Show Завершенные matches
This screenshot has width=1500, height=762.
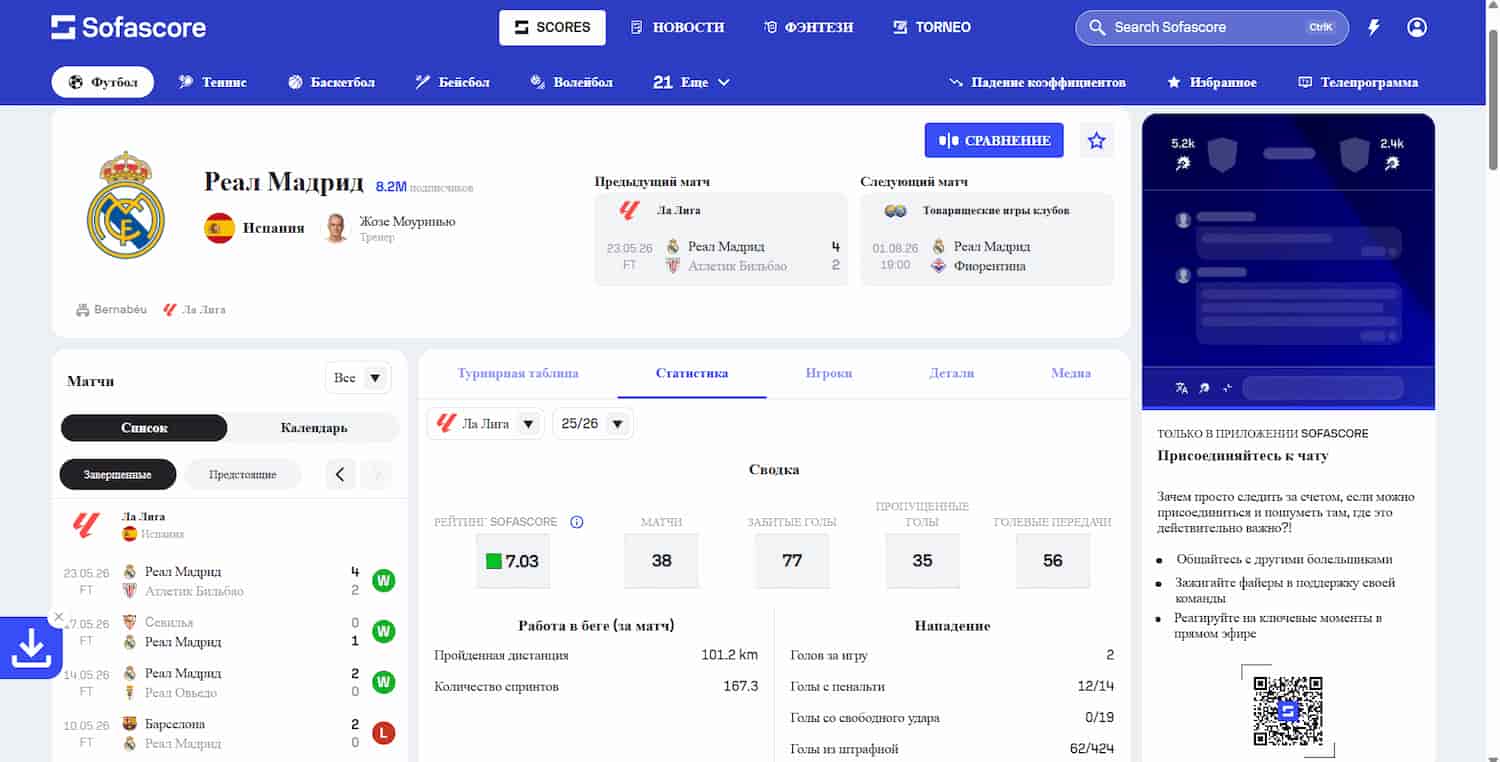118,474
